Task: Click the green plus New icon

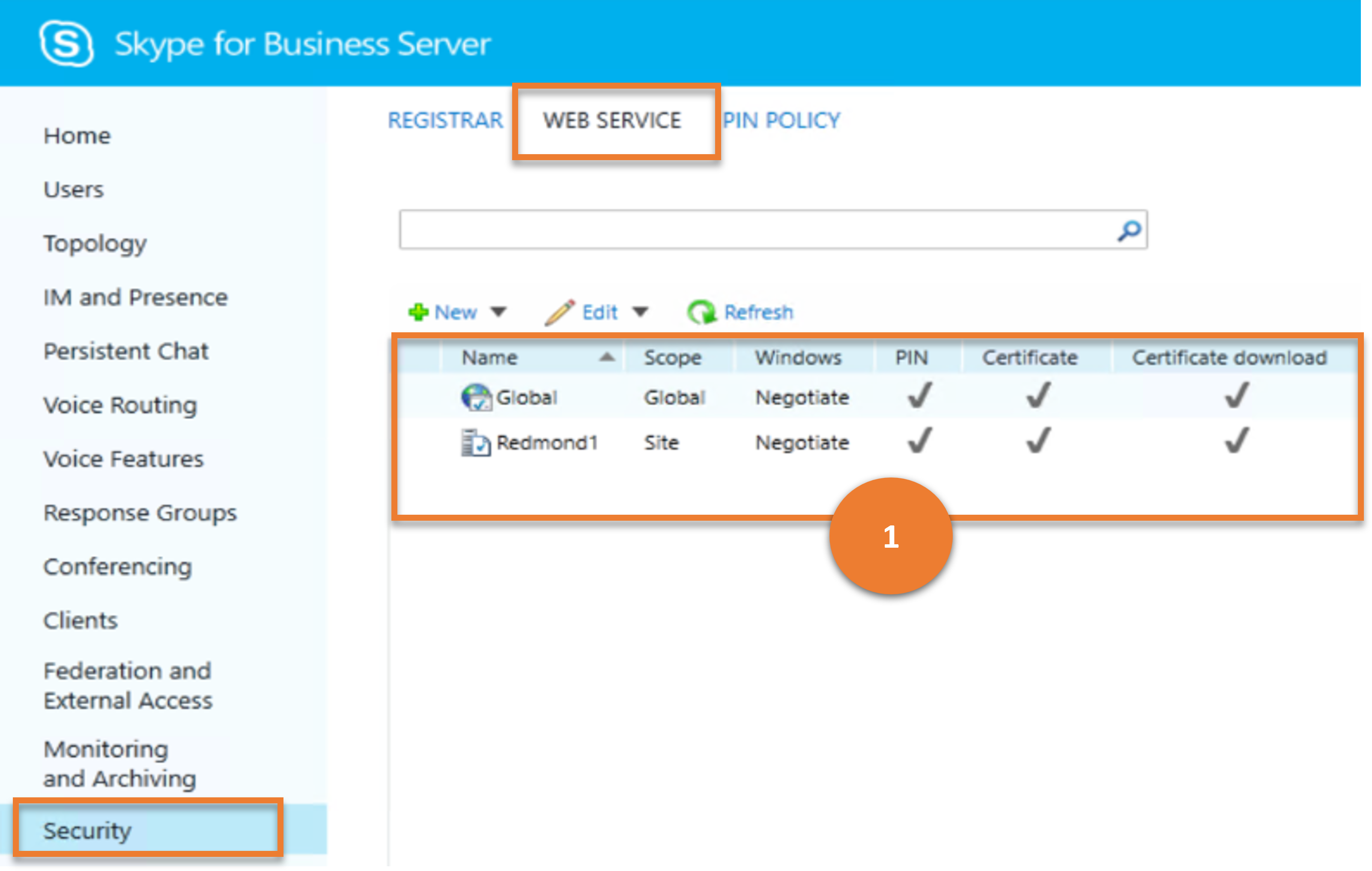Action: [x=418, y=312]
